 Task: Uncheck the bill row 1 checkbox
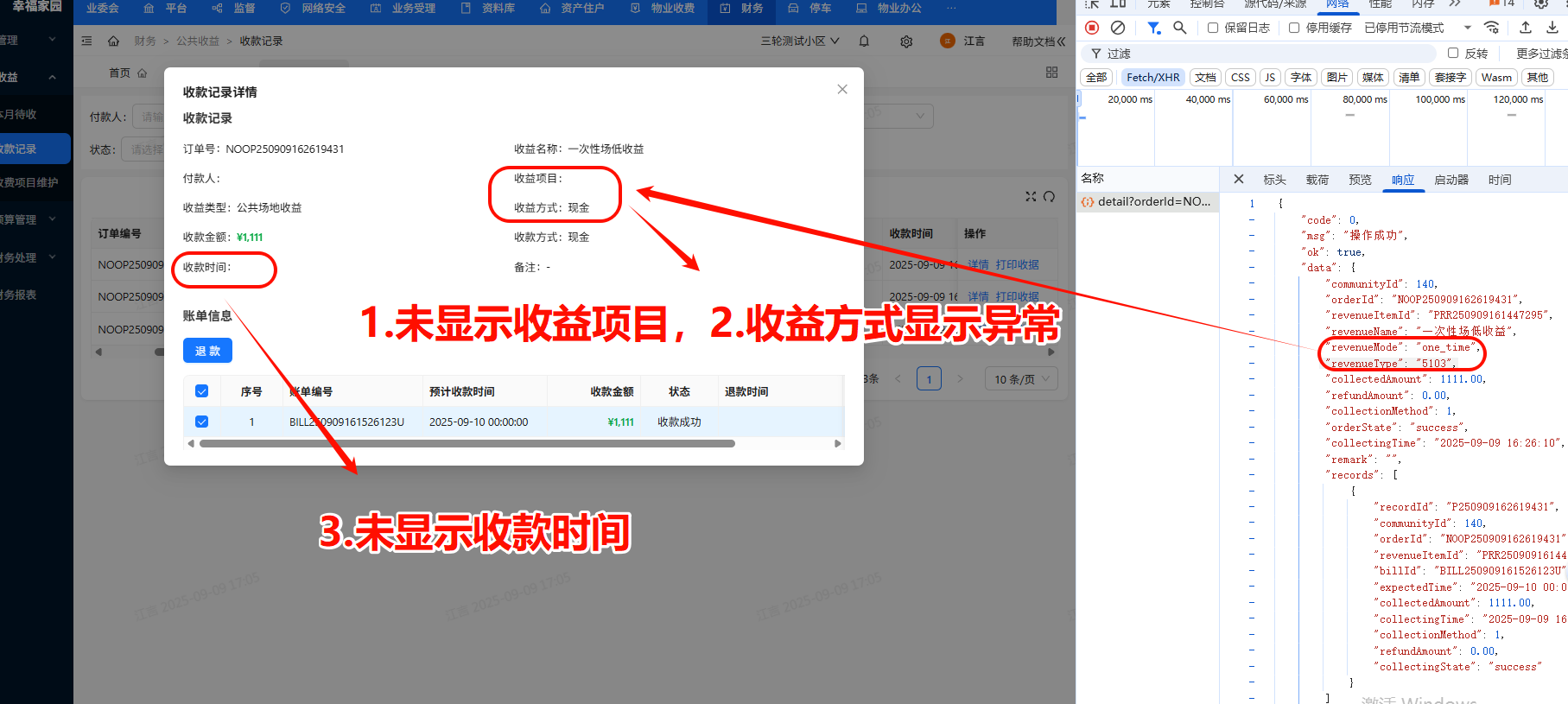202,422
